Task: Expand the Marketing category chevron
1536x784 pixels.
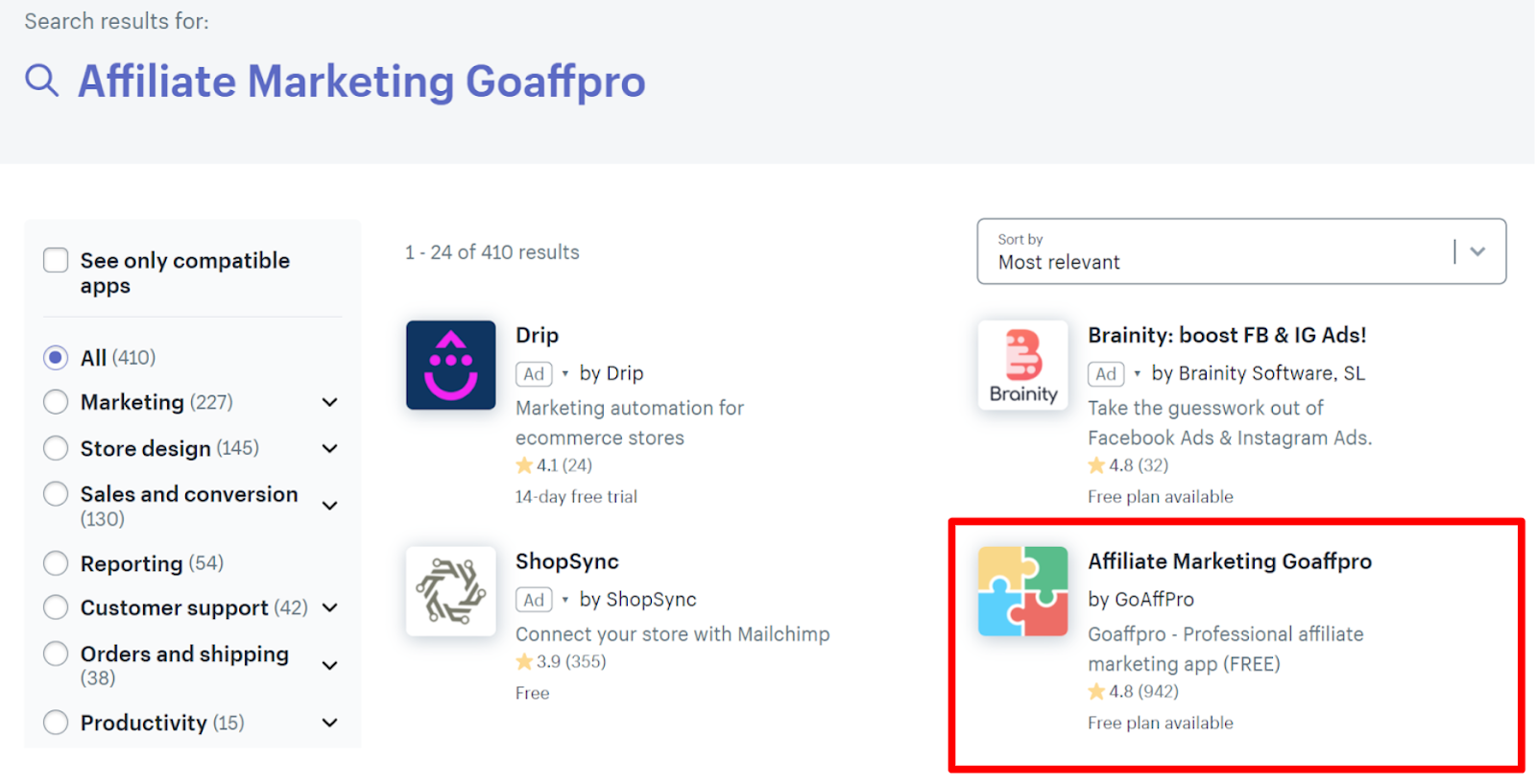Action: tap(329, 402)
